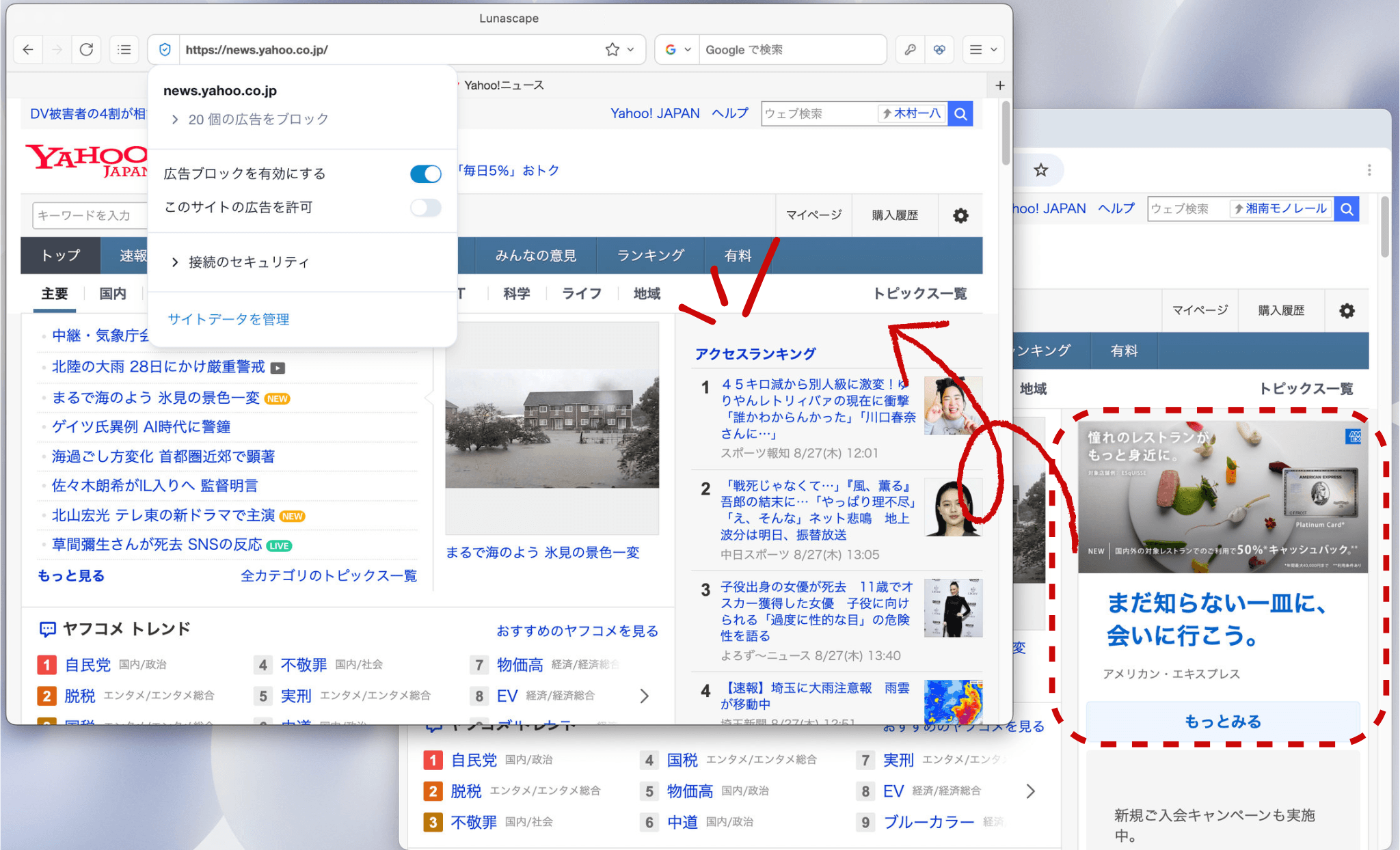Open the three-dot menu in the background window

click(1369, 169)
